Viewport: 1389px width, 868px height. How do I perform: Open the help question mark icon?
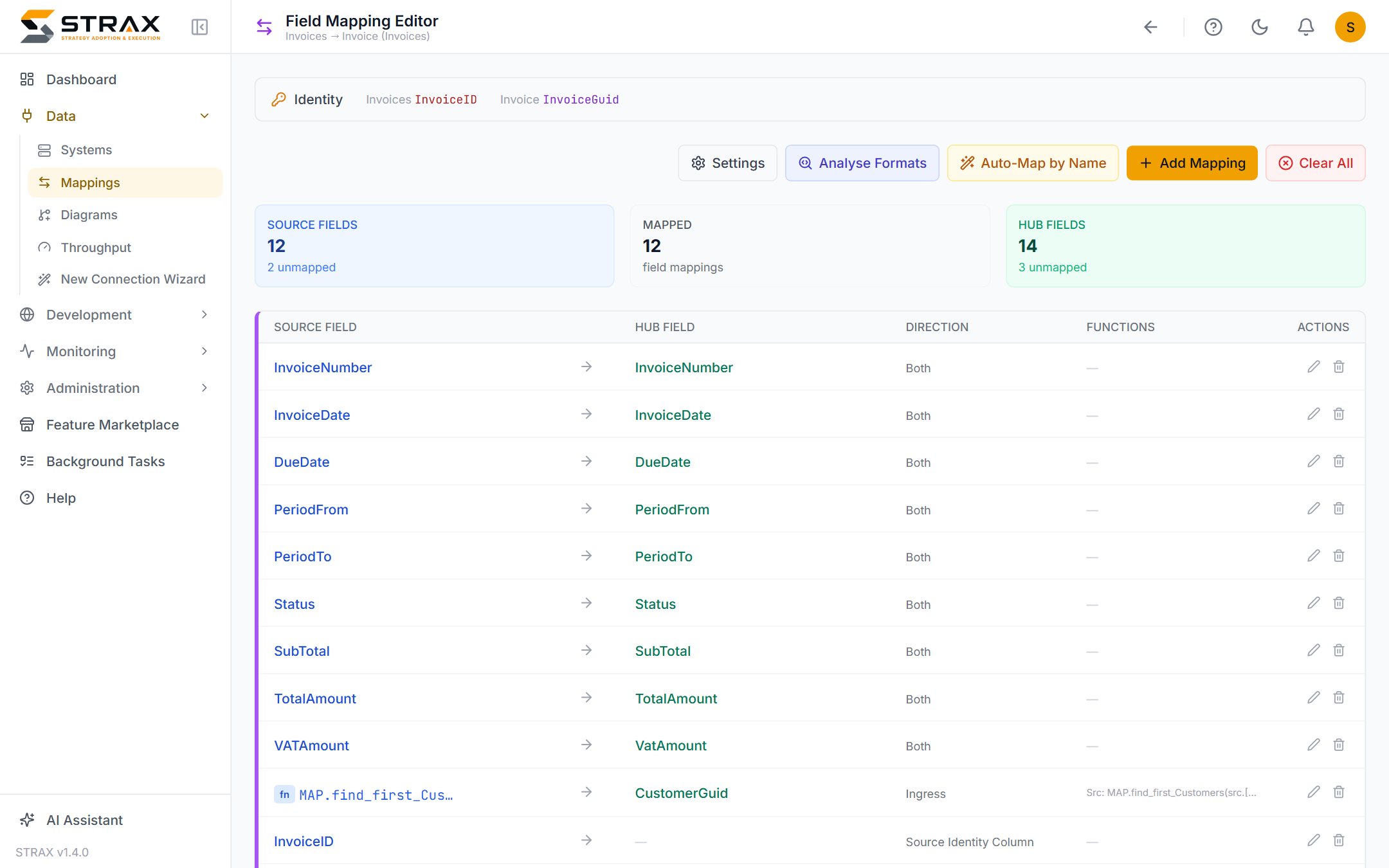(x=1213, y=27)
